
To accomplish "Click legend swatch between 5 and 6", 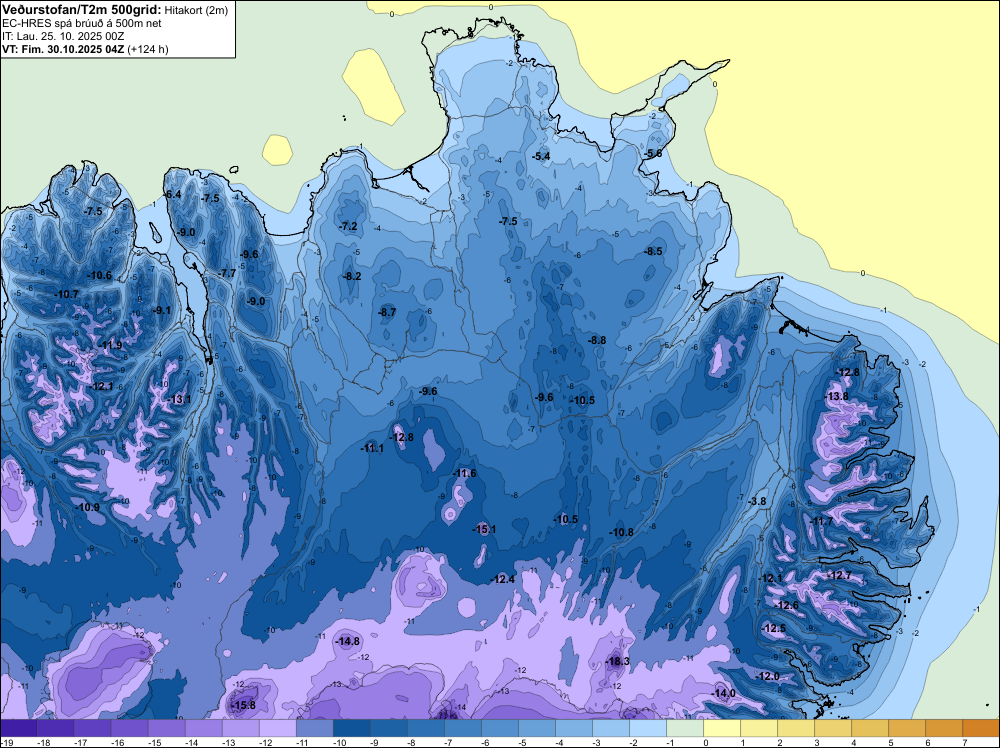I will tap(908, 728).
